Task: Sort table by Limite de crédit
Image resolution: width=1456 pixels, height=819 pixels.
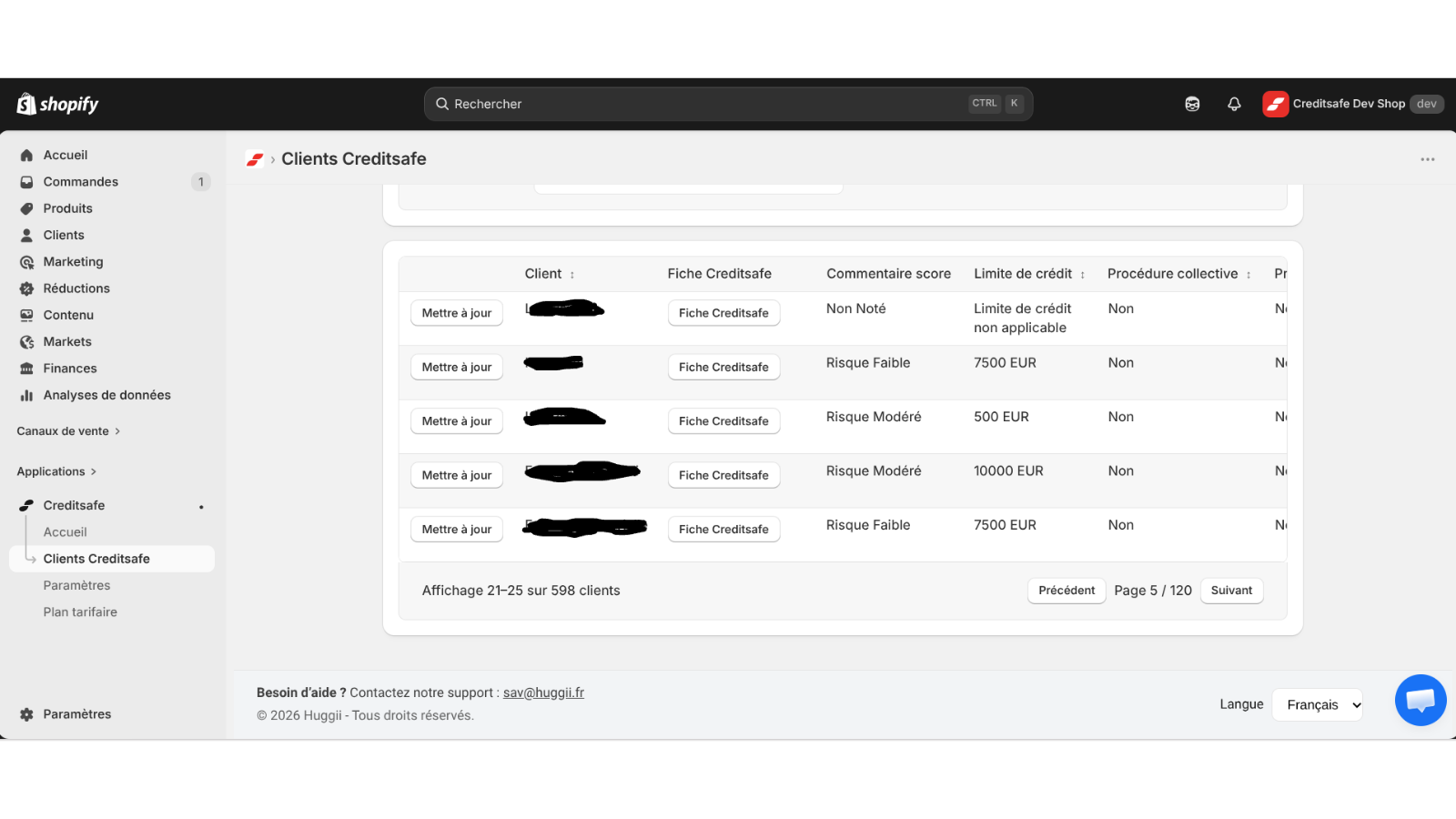Action: click(x=1083, y=275)
